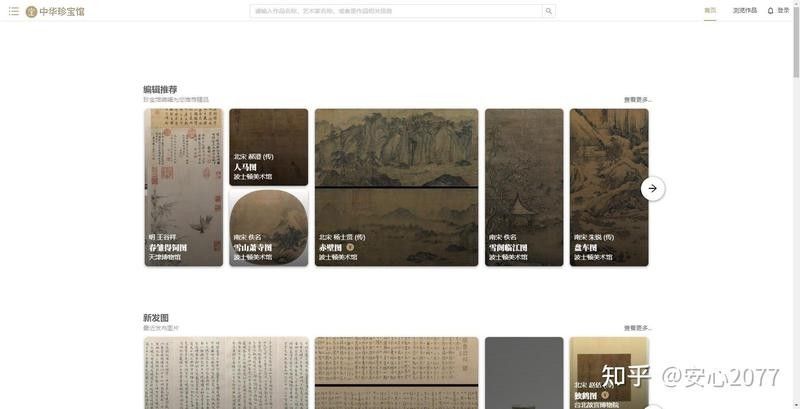Screen dimensions: 800x409
Task: Advance the 编辑推荐 carousel with the arrow
Action: [x=653, y=189]
